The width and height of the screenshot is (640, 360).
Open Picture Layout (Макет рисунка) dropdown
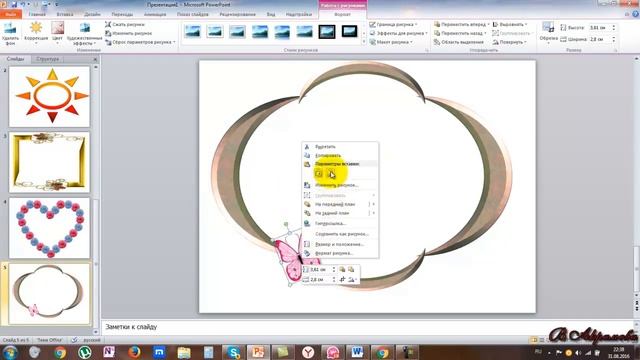point(391,42)
